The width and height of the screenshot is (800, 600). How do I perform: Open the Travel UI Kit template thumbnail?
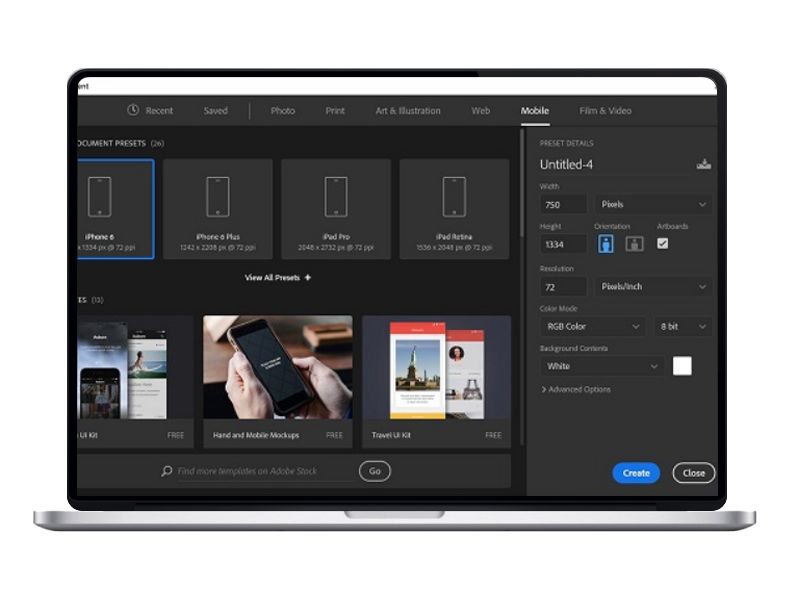[x=436, y=370]
